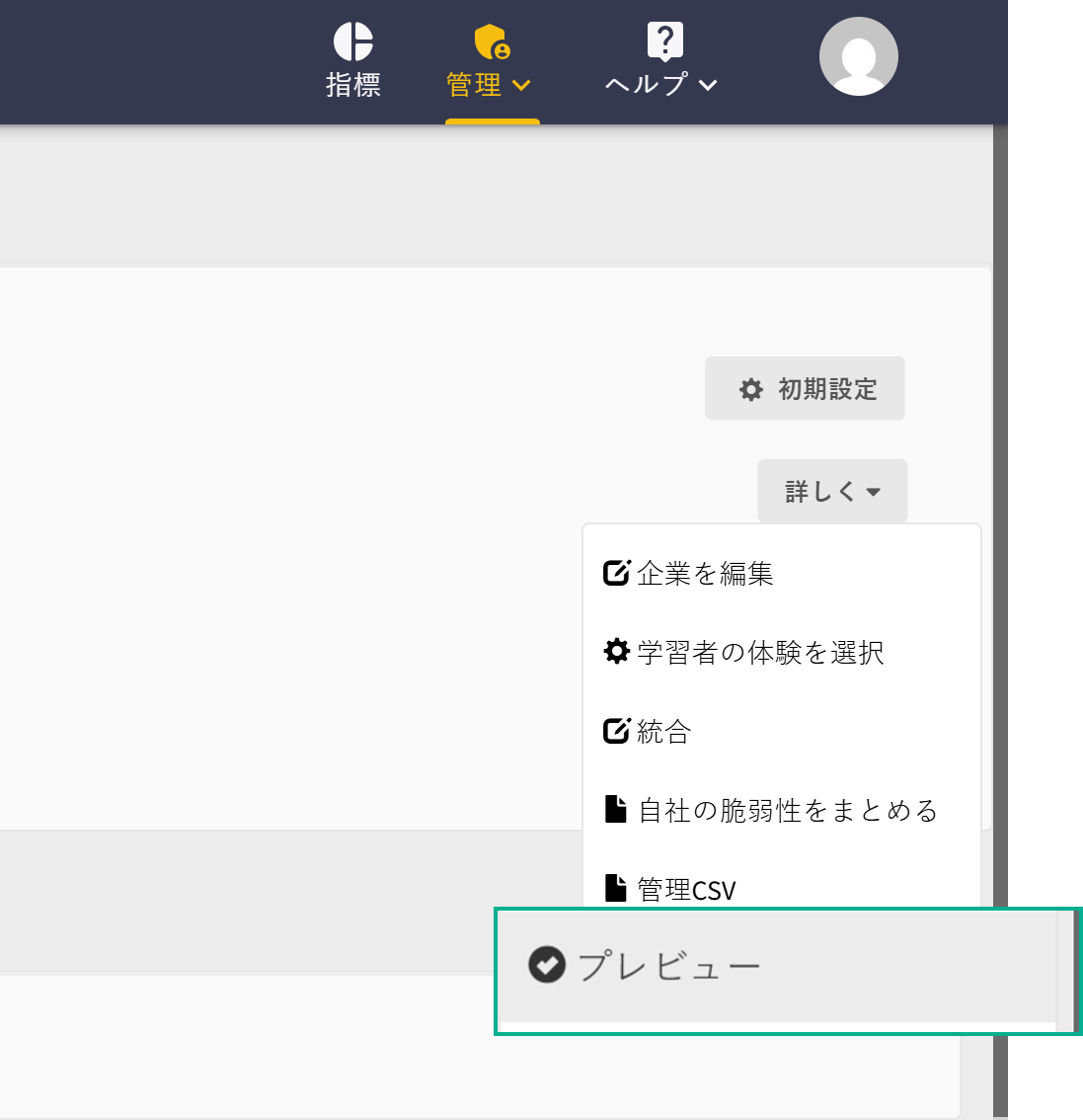Image resolution: width=1083 pixels, height=1120 pixels.
Task: Click the 管理 navigation label
Action: tap(473, 85)
